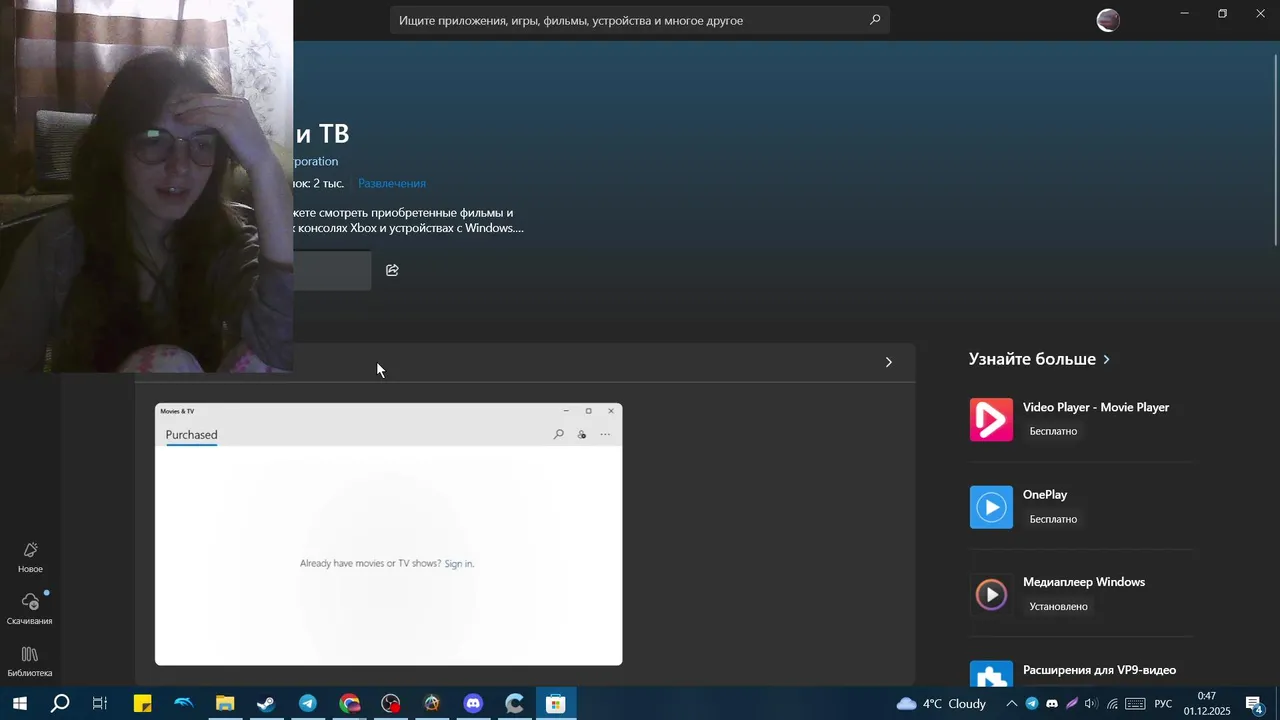
Task: Open the Новое section in sidebar
Action: click(x=30, y=558)
